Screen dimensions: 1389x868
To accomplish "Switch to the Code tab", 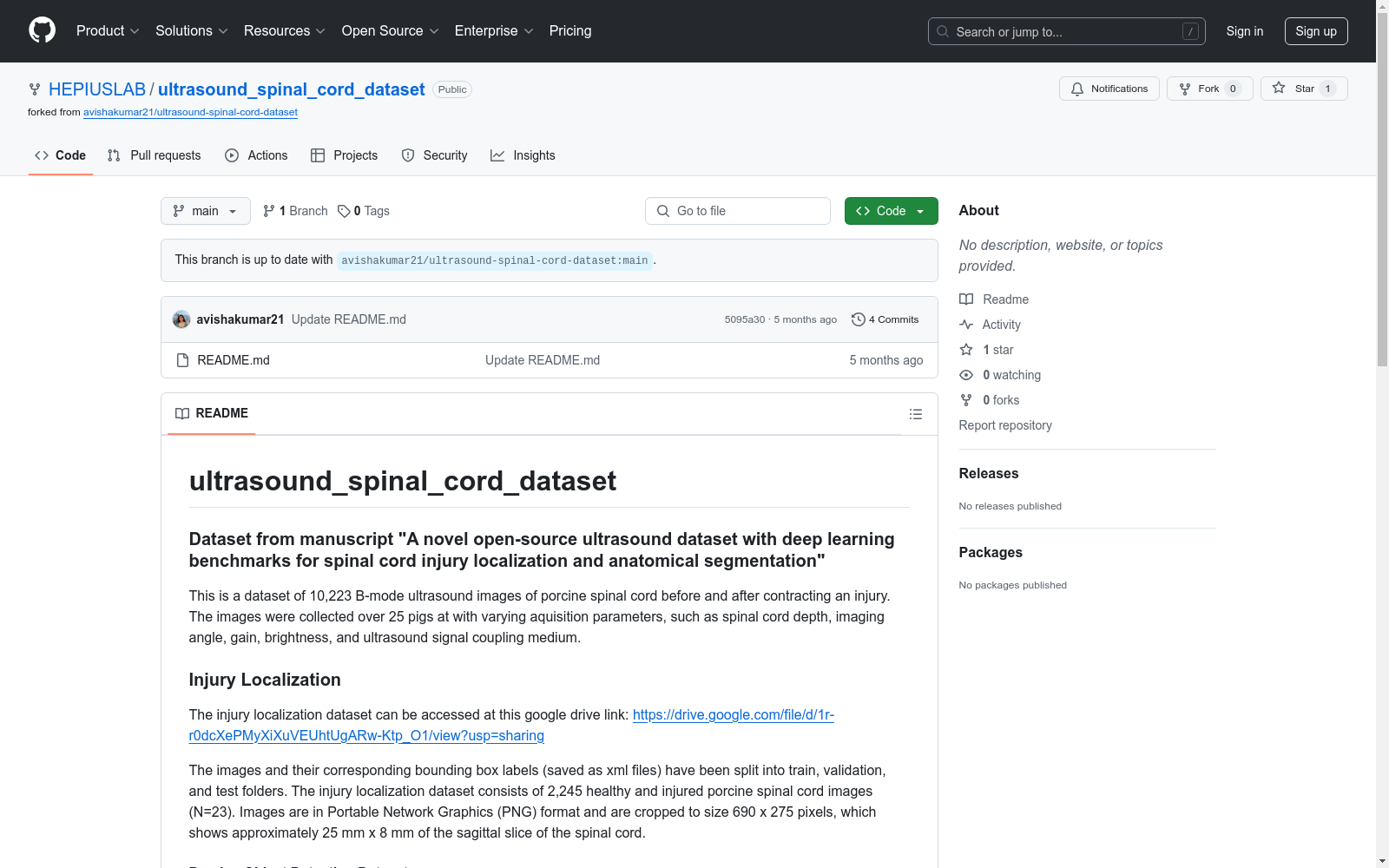I will point(61,155).
